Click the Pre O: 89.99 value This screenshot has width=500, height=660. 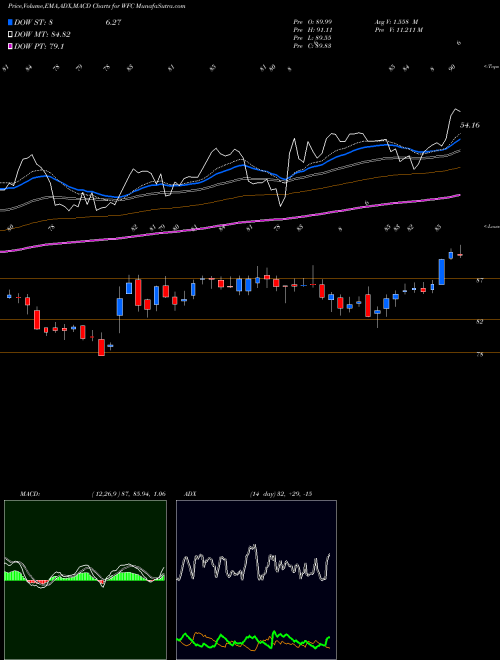(x=312, y=22)
